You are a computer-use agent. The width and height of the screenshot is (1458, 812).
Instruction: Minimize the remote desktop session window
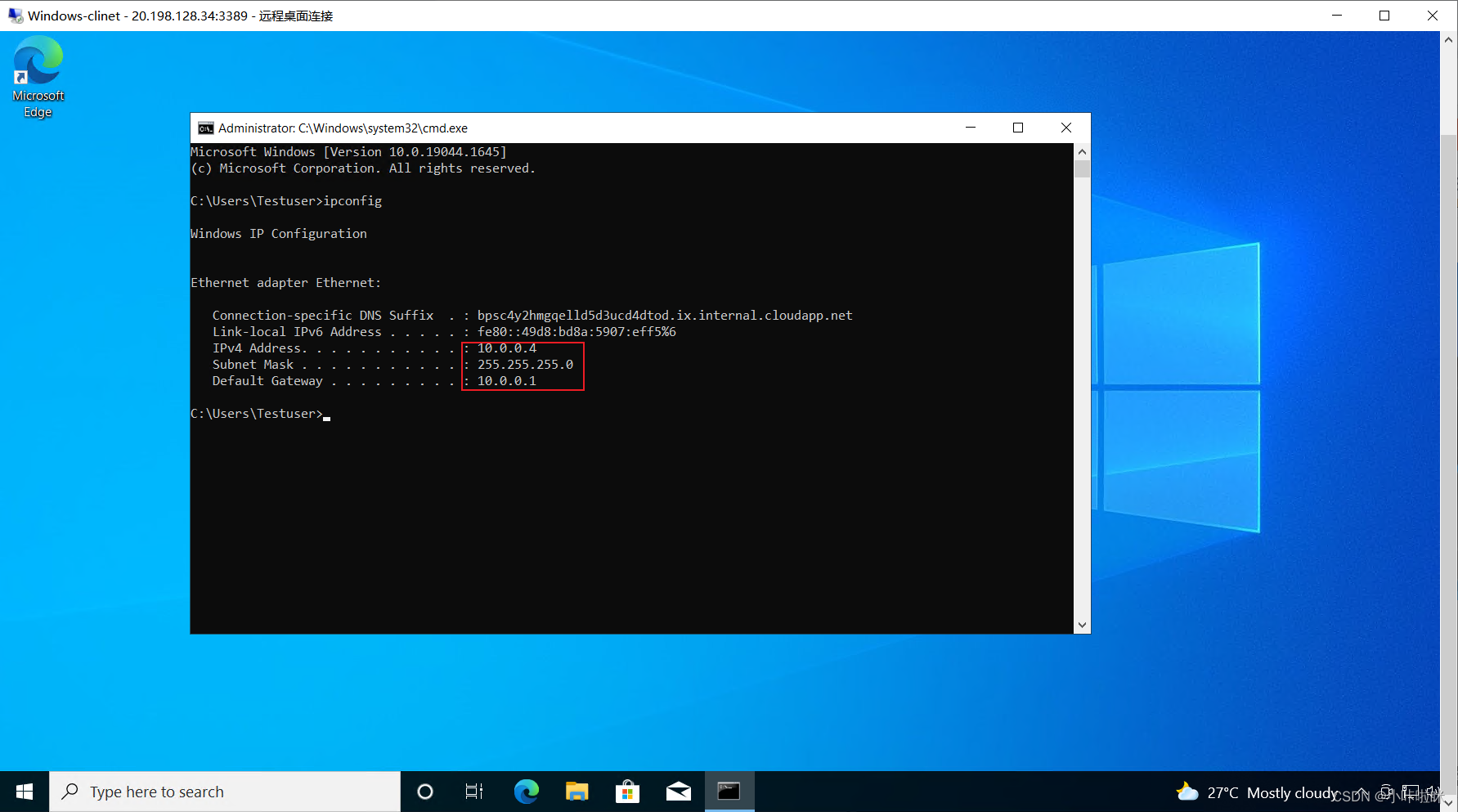coord(1337,16)
